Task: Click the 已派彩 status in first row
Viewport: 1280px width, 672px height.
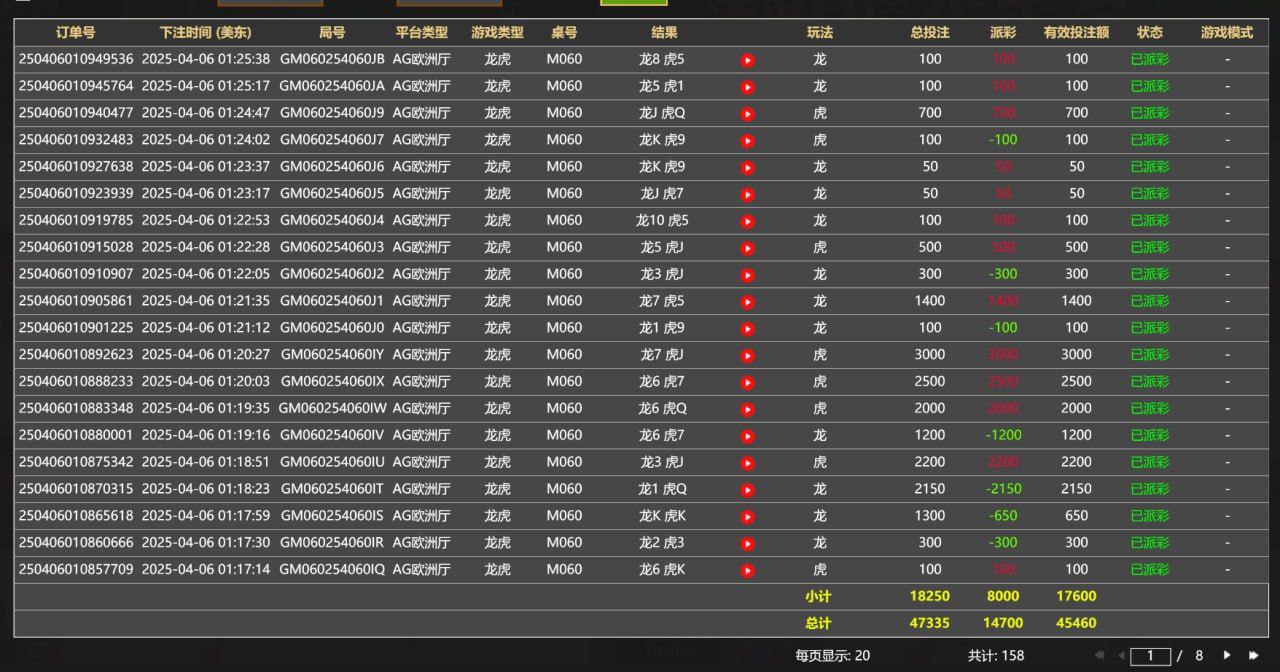Action: coord(1149,59)
